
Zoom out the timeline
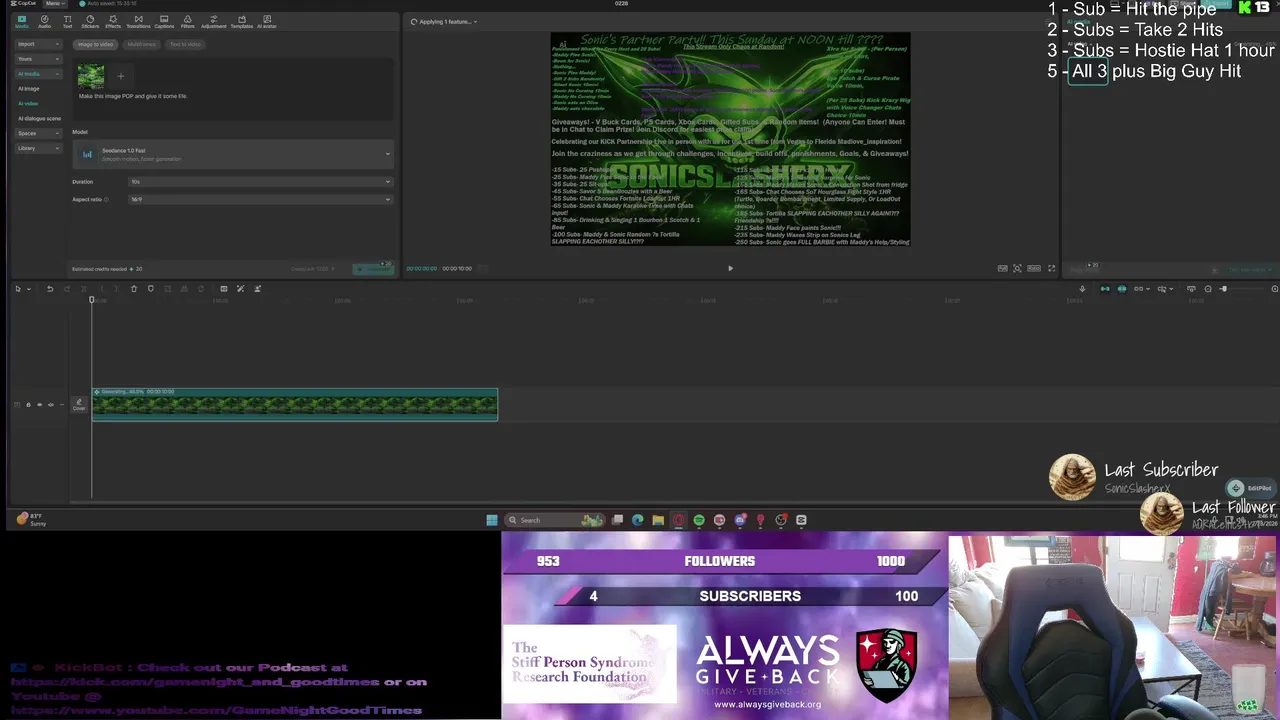point(1208,289)
